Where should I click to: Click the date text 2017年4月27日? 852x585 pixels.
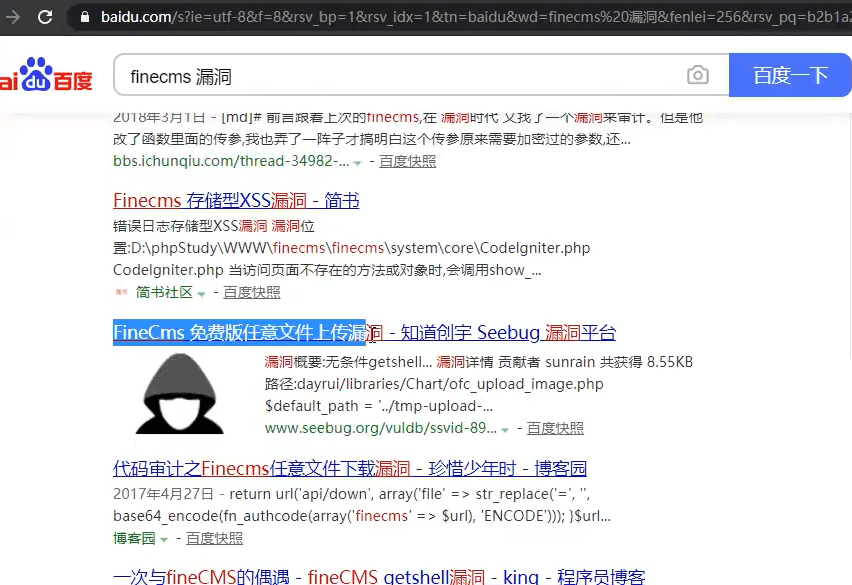(163, 494)
